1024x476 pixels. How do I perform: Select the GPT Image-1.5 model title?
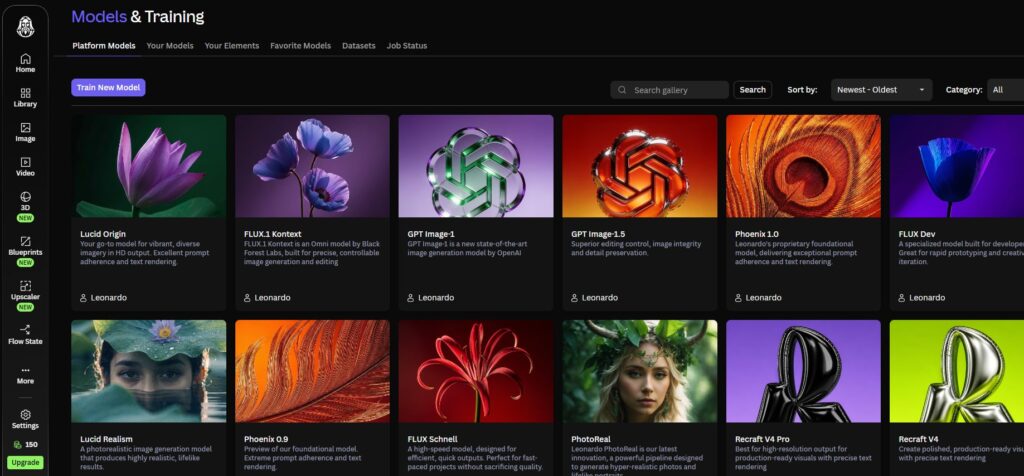point(598,234)
